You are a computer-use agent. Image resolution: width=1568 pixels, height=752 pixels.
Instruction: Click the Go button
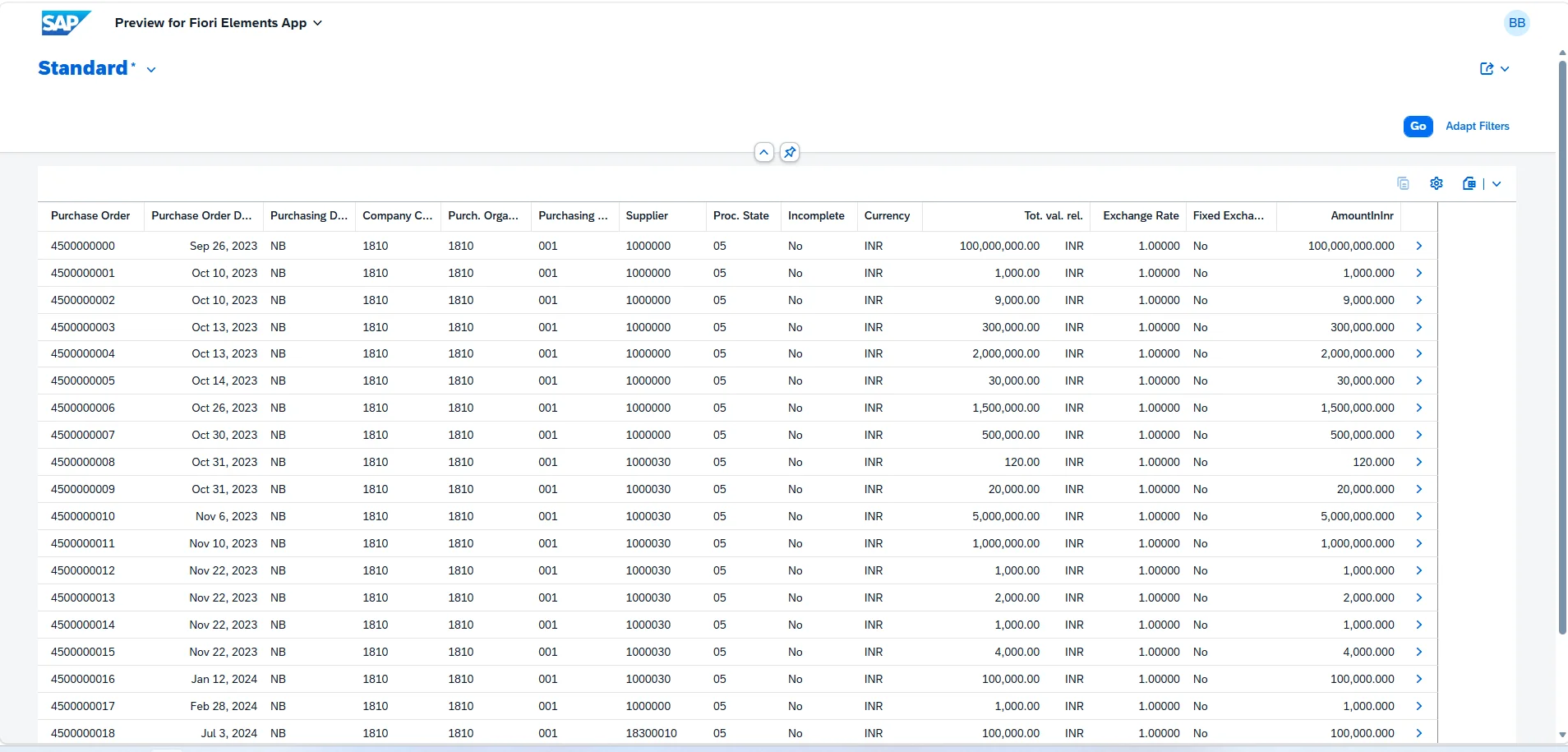[x=1418, y=126]
